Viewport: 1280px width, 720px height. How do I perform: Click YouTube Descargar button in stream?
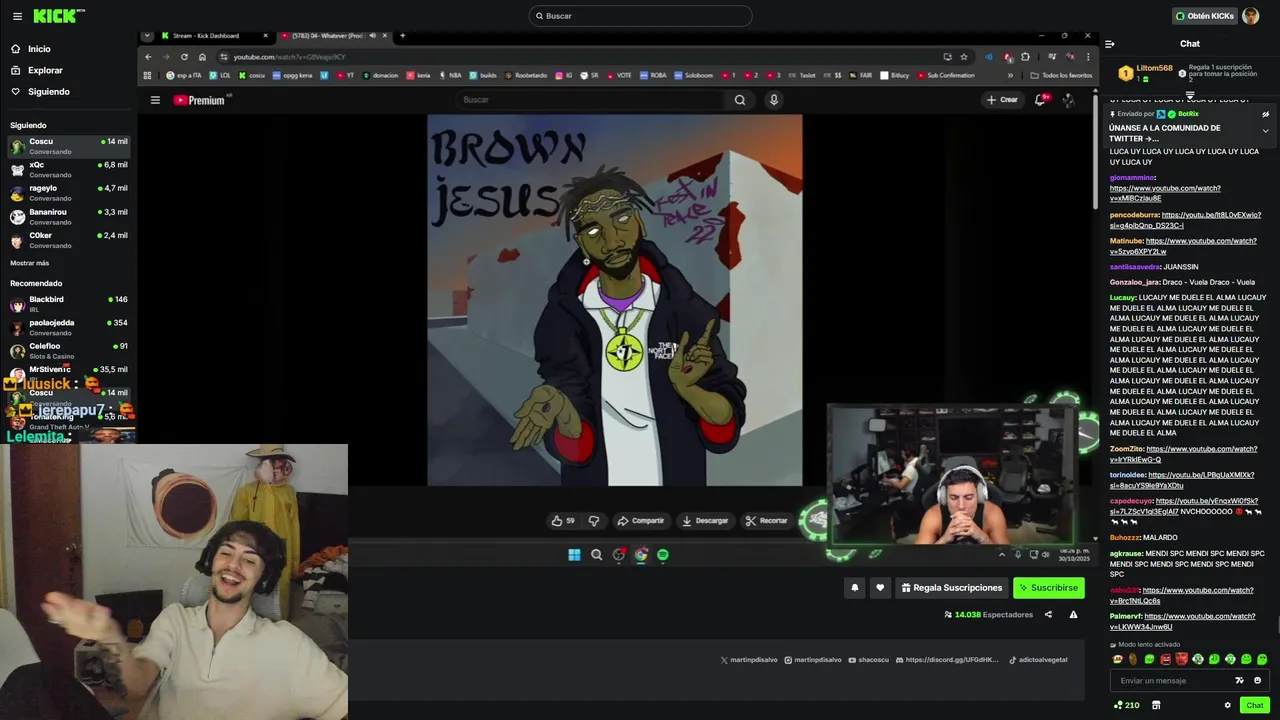[705, 521]
